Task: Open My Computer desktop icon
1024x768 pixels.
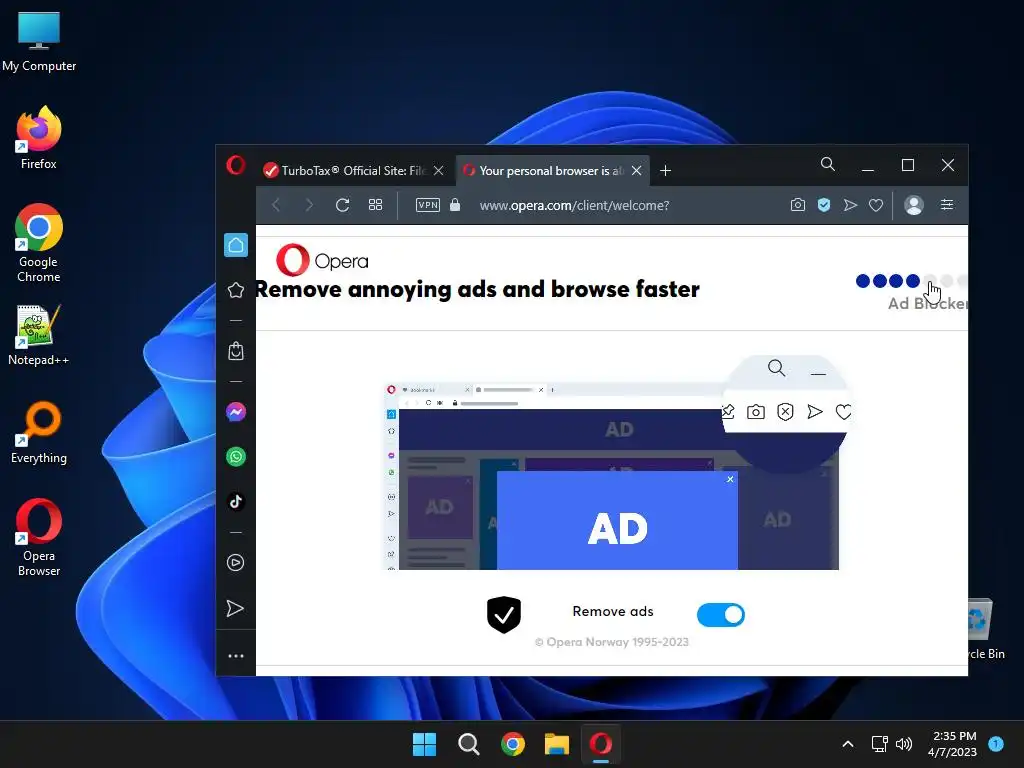Action: tap(39, 42)
